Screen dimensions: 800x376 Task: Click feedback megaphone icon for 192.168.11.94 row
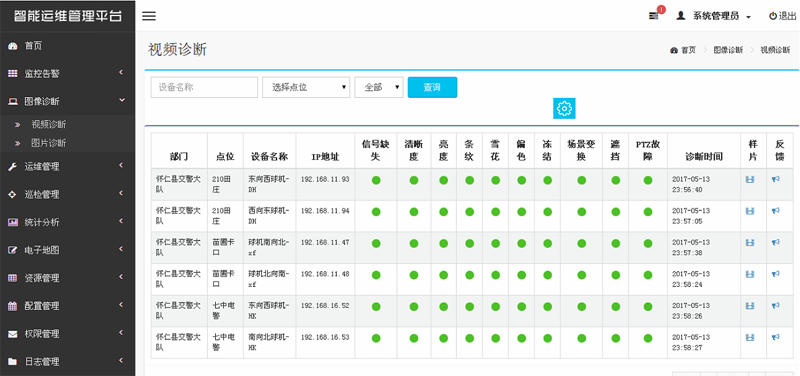click(x=776, y=211)
